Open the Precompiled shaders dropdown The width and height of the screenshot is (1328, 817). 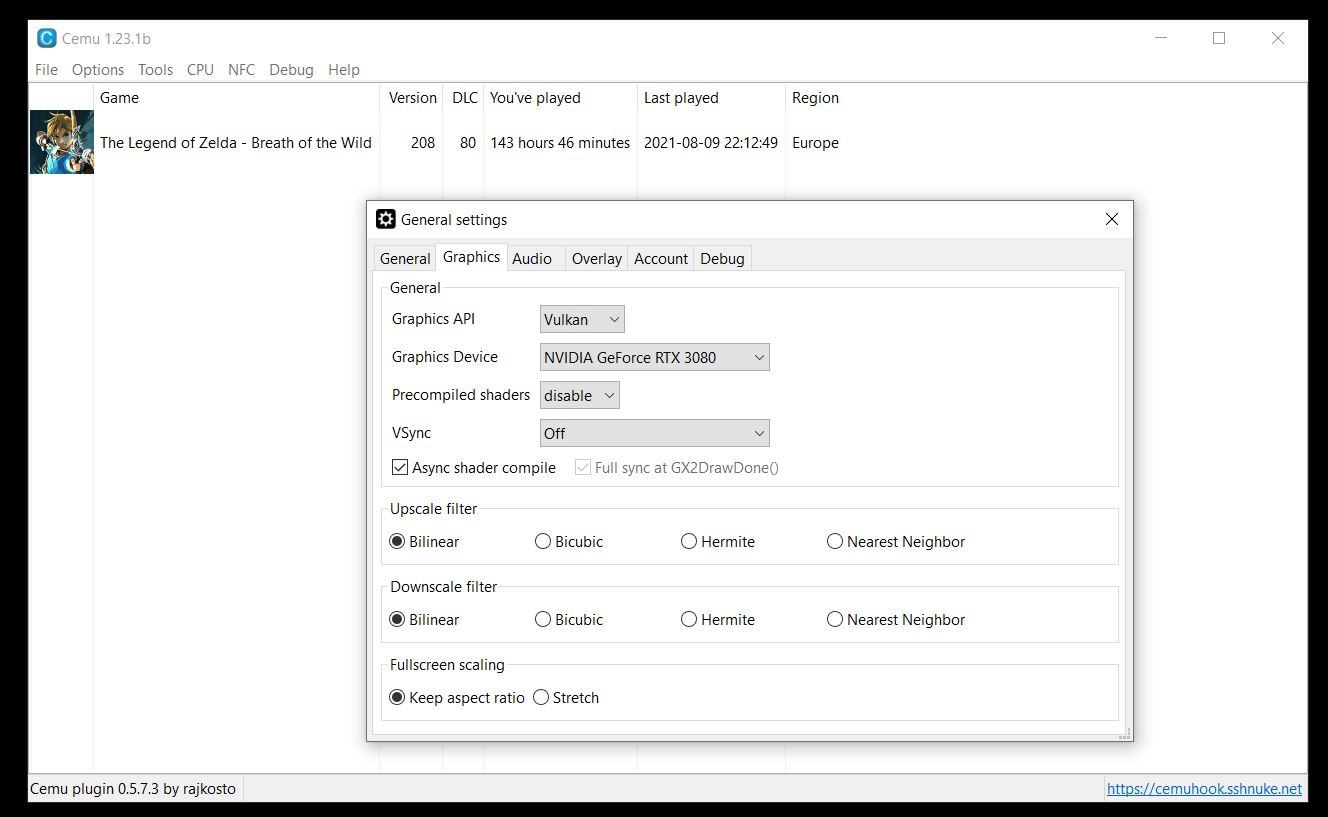coord(580,395)
